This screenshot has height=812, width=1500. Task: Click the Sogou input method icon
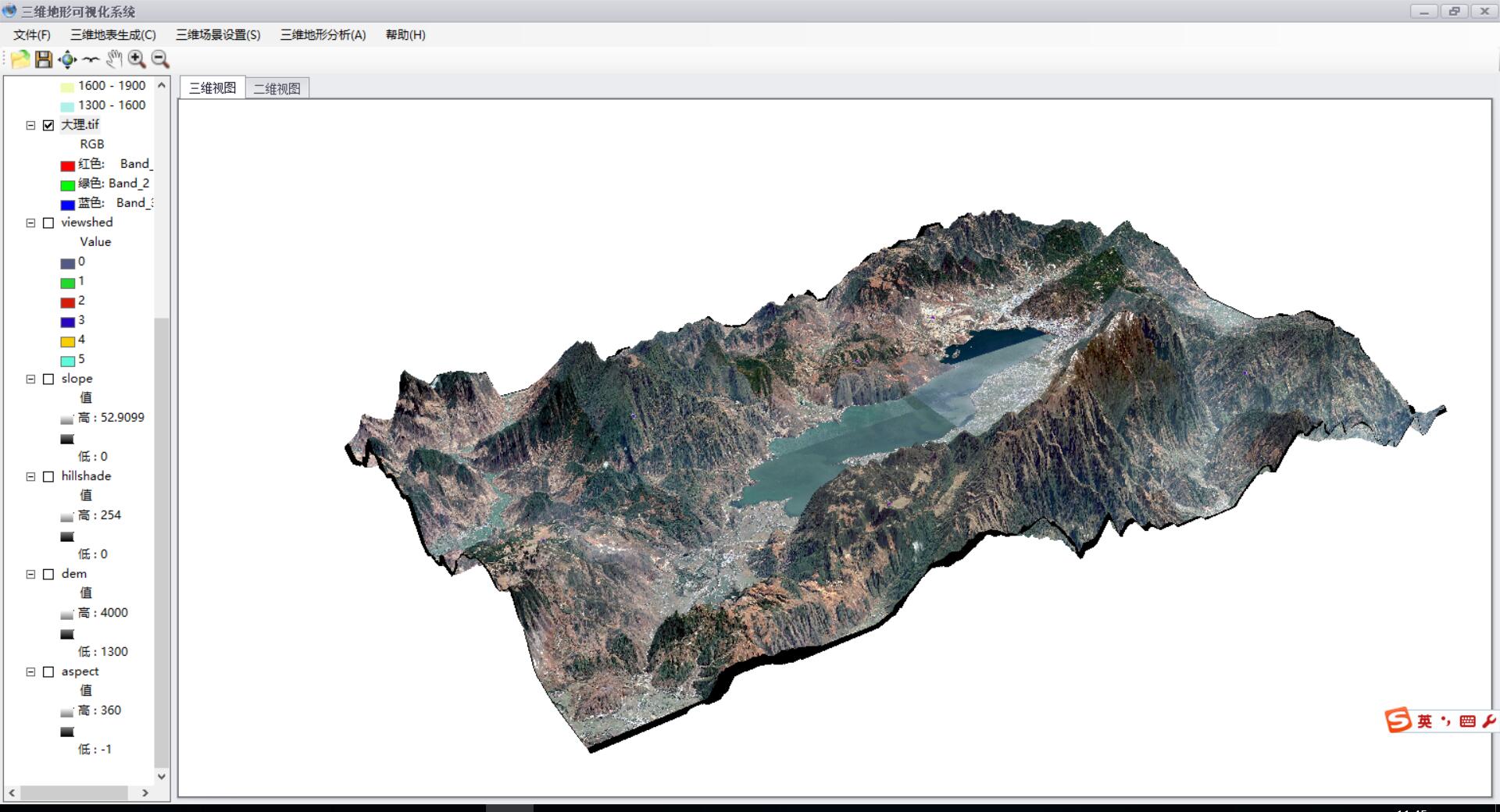point(1398,720)
